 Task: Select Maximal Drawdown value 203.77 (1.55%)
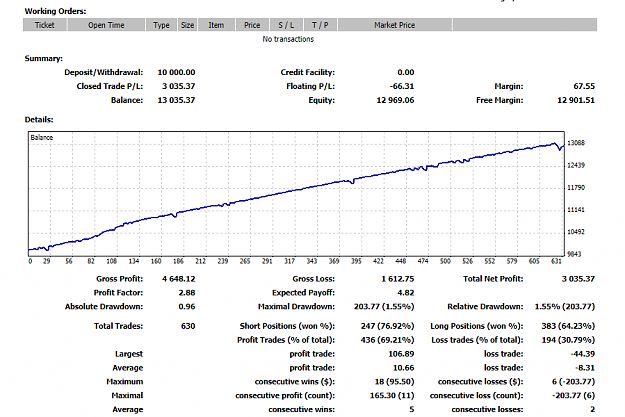point(384,307)
